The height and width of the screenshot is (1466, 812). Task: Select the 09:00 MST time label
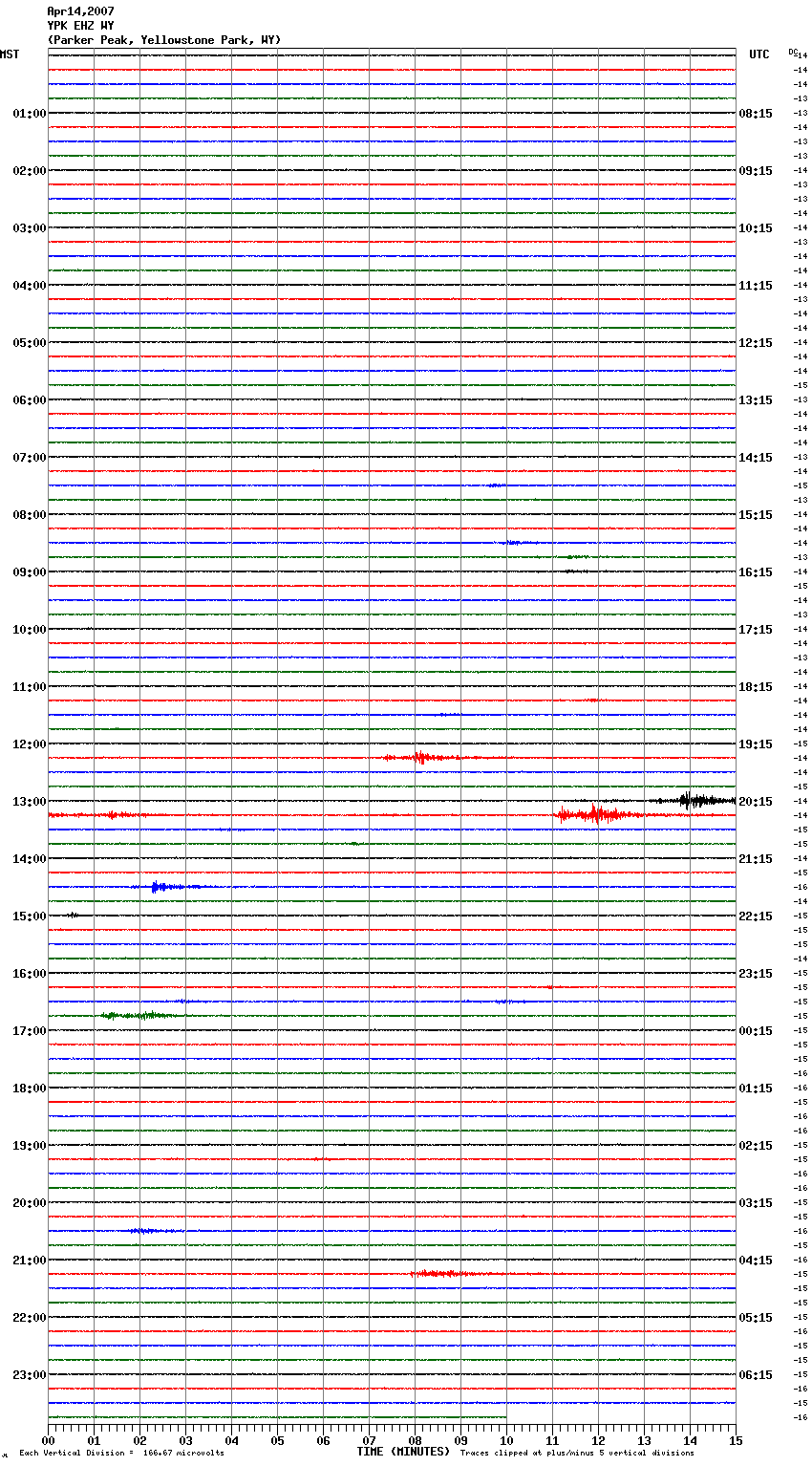[x=29, y=572]
